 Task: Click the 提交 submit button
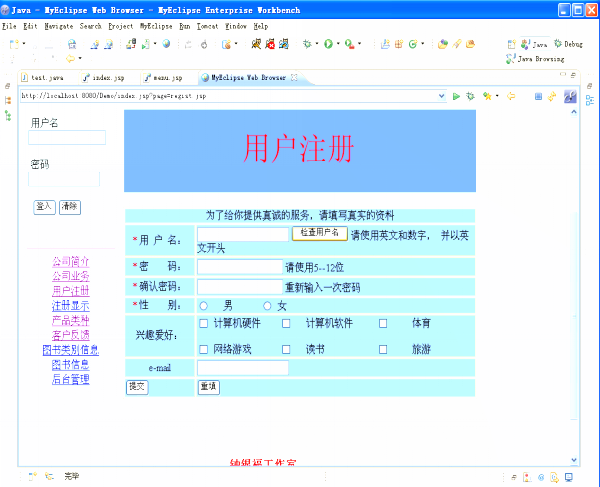(137, 387)
